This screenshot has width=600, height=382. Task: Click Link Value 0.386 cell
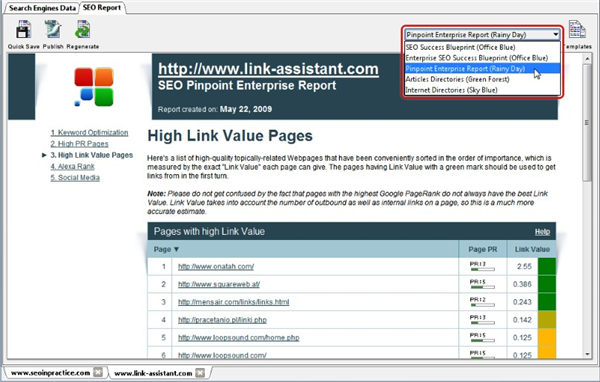(x=522, y=284)
